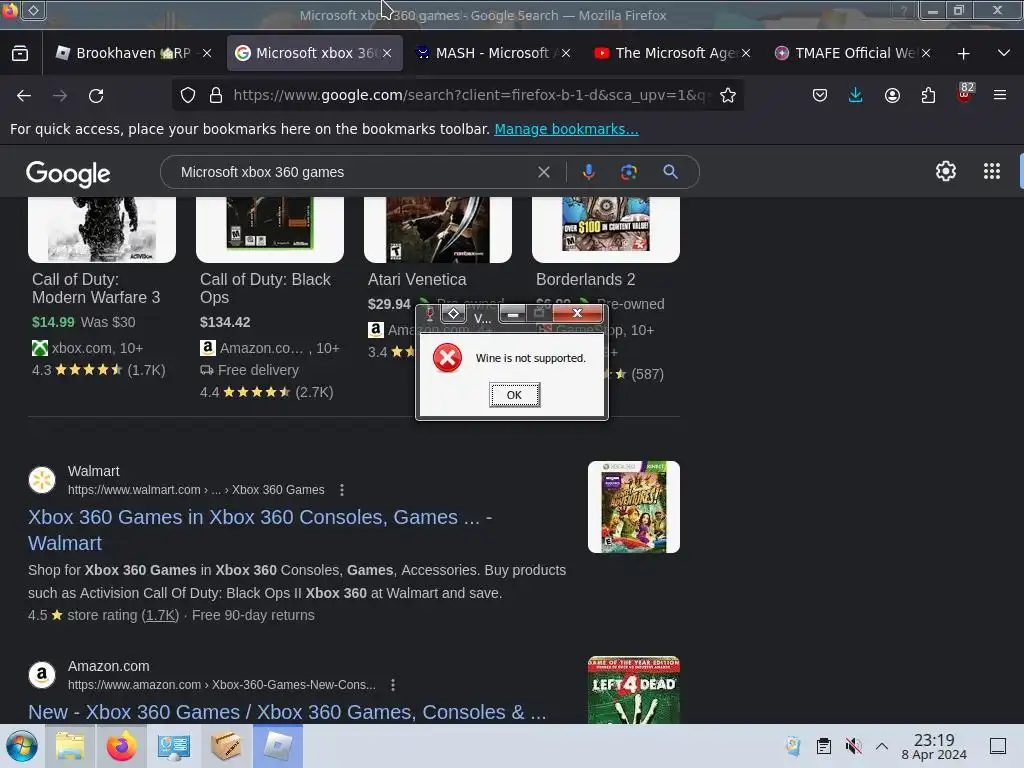
Task: Open Google quick settings gear
Action: [946, 172]
